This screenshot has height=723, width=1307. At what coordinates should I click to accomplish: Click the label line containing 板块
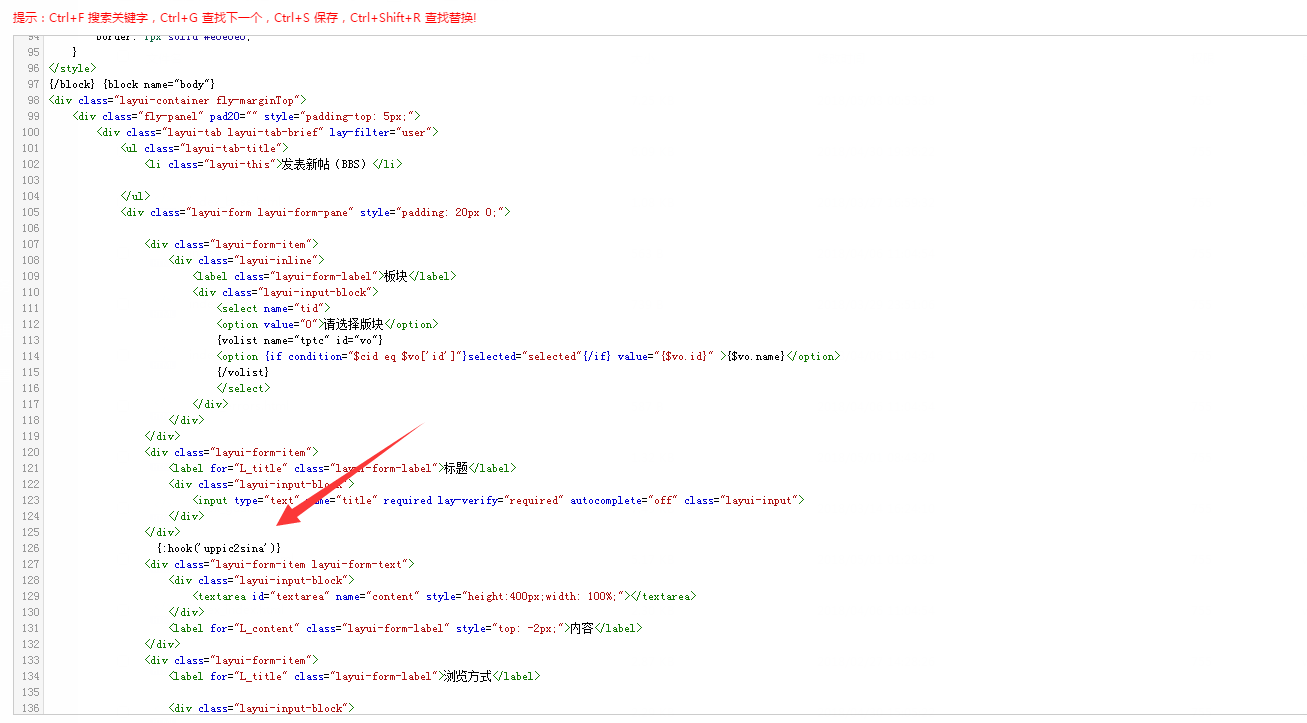pos(324,276)
